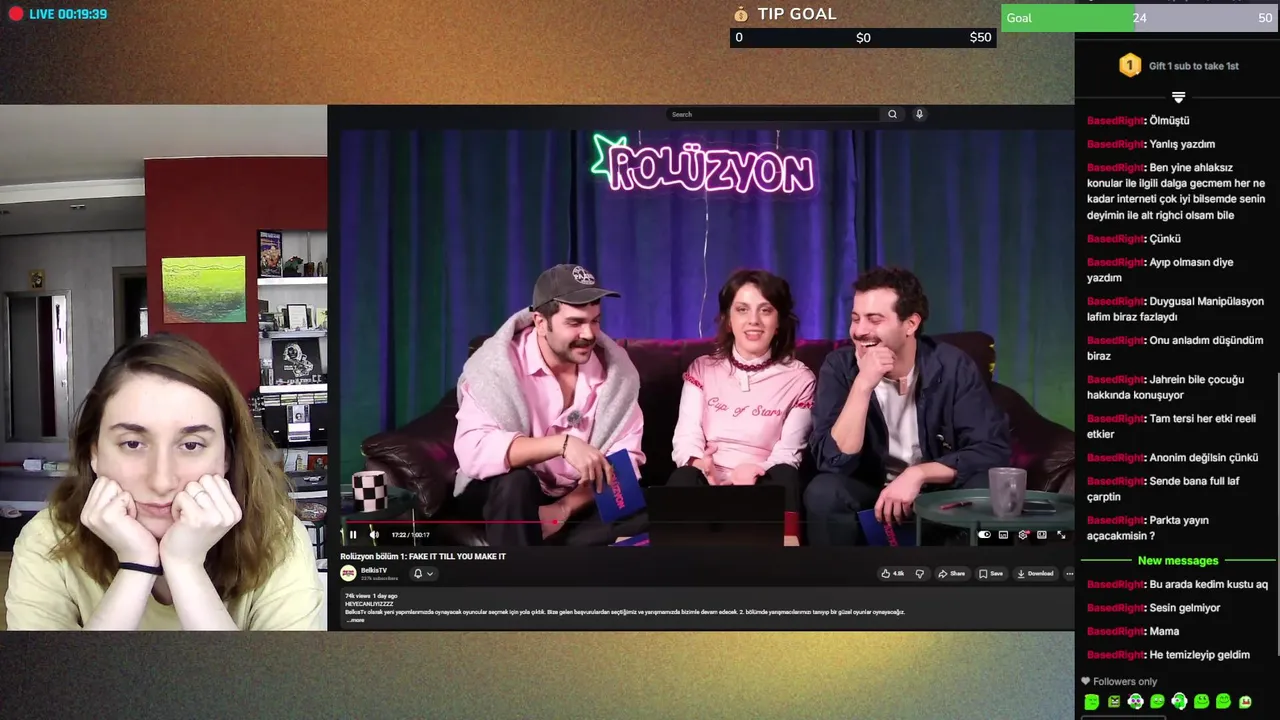Click the TIP GOAL money bag icon
1280x720 pixels.
741,14
